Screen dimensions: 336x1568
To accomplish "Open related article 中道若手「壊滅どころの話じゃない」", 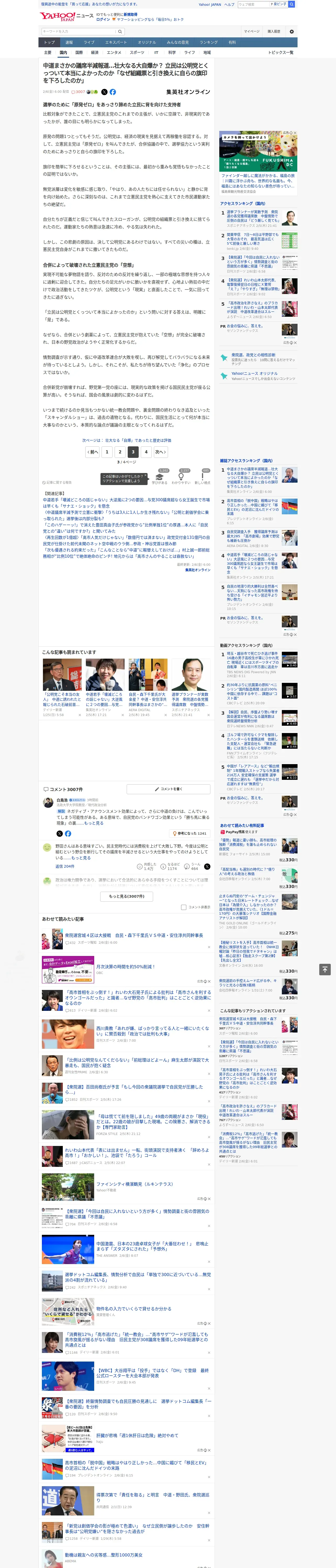I will (126, 503).
